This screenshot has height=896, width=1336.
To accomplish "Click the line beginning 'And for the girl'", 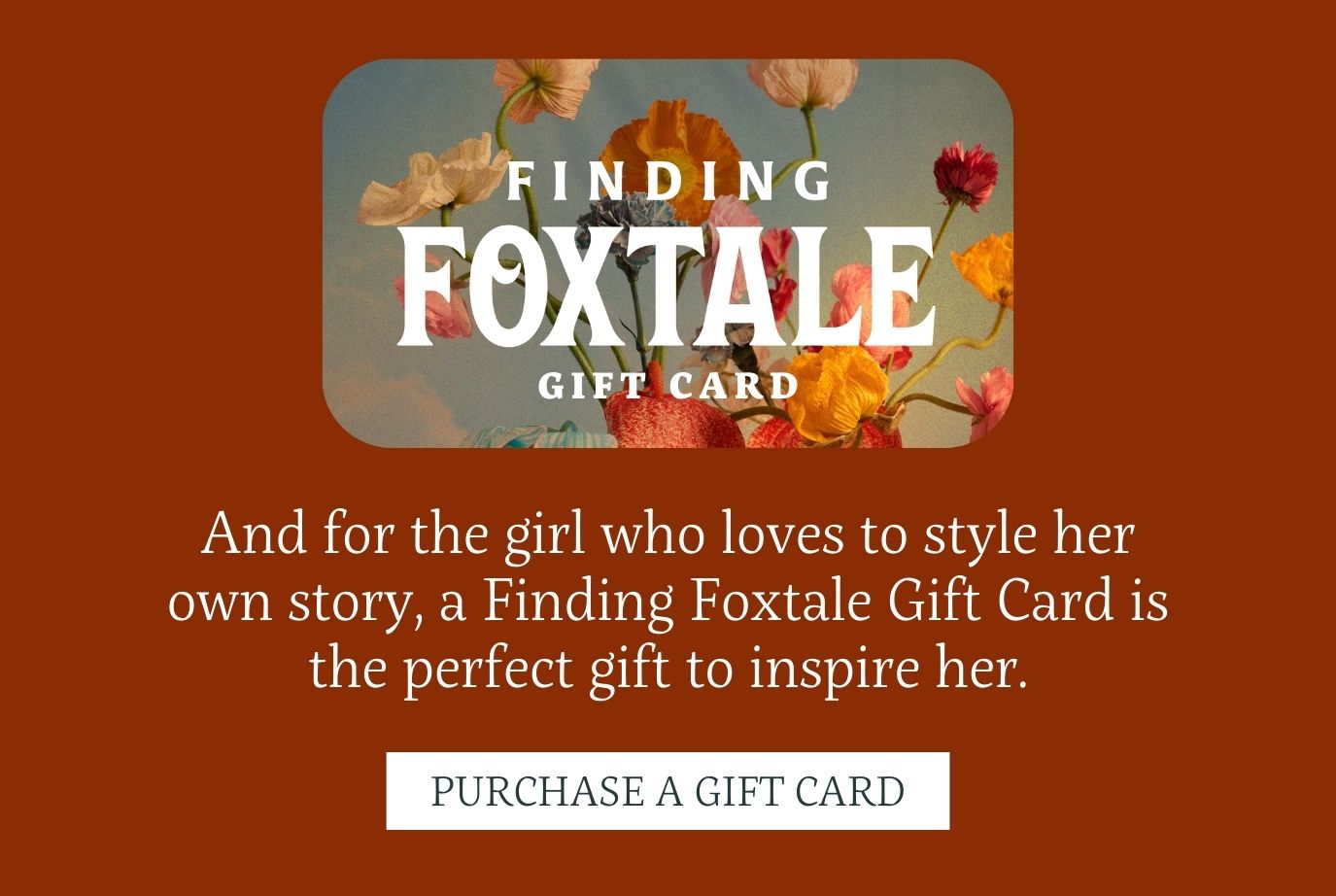I will tap(668, 534).
